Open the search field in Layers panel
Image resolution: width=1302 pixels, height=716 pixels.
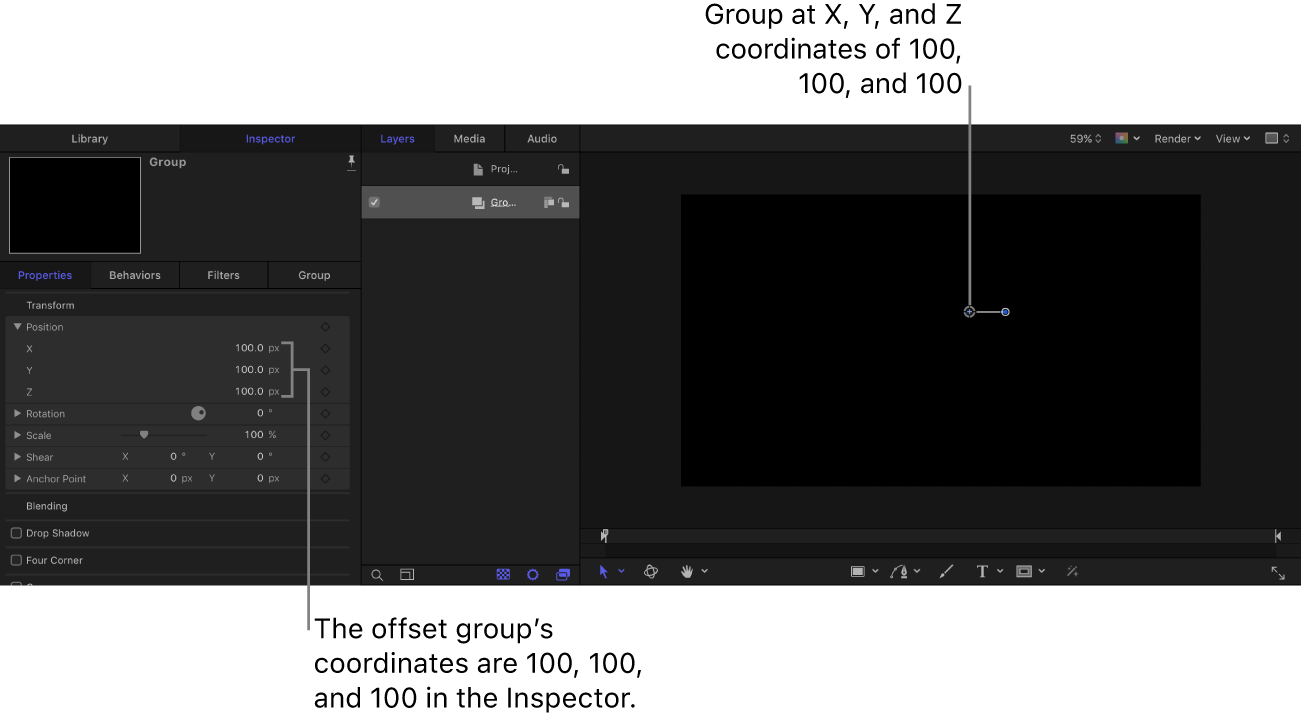(377, 575)
